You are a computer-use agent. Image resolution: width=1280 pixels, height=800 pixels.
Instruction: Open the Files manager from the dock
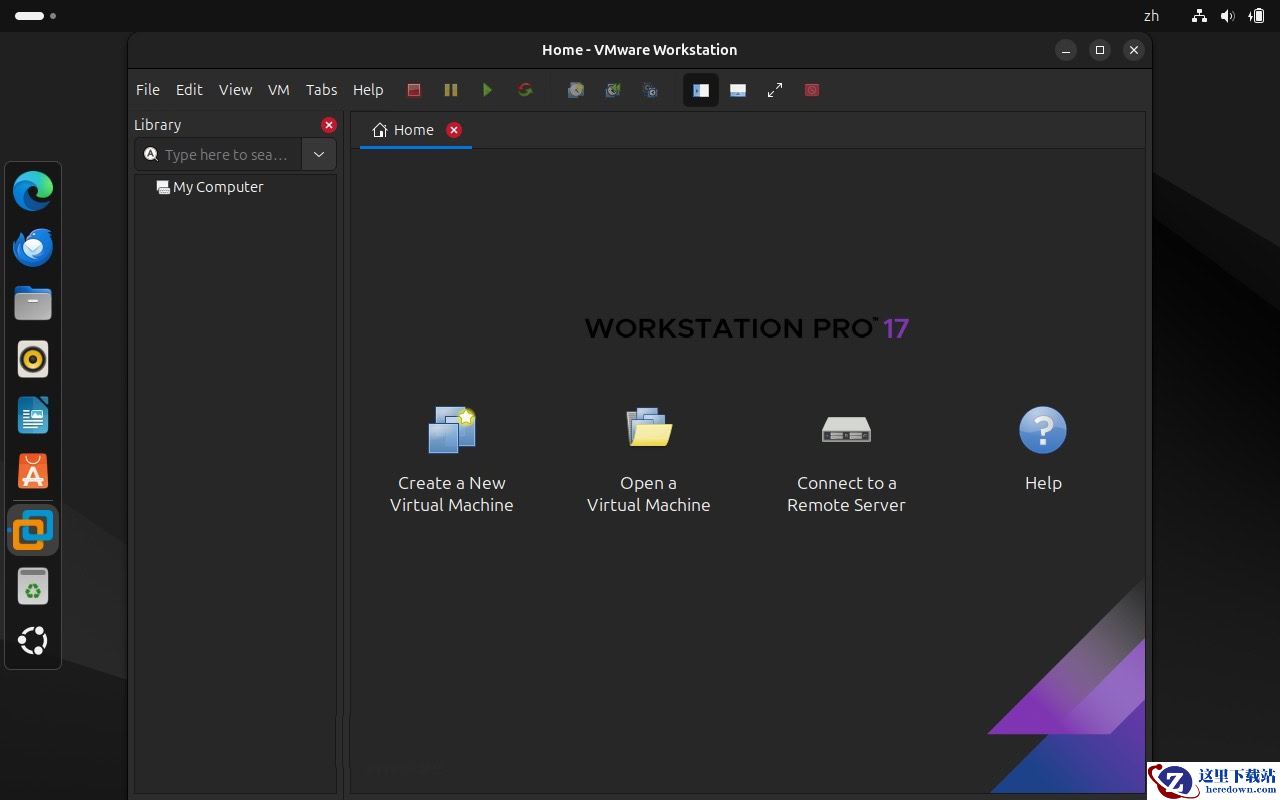[33, 303]
